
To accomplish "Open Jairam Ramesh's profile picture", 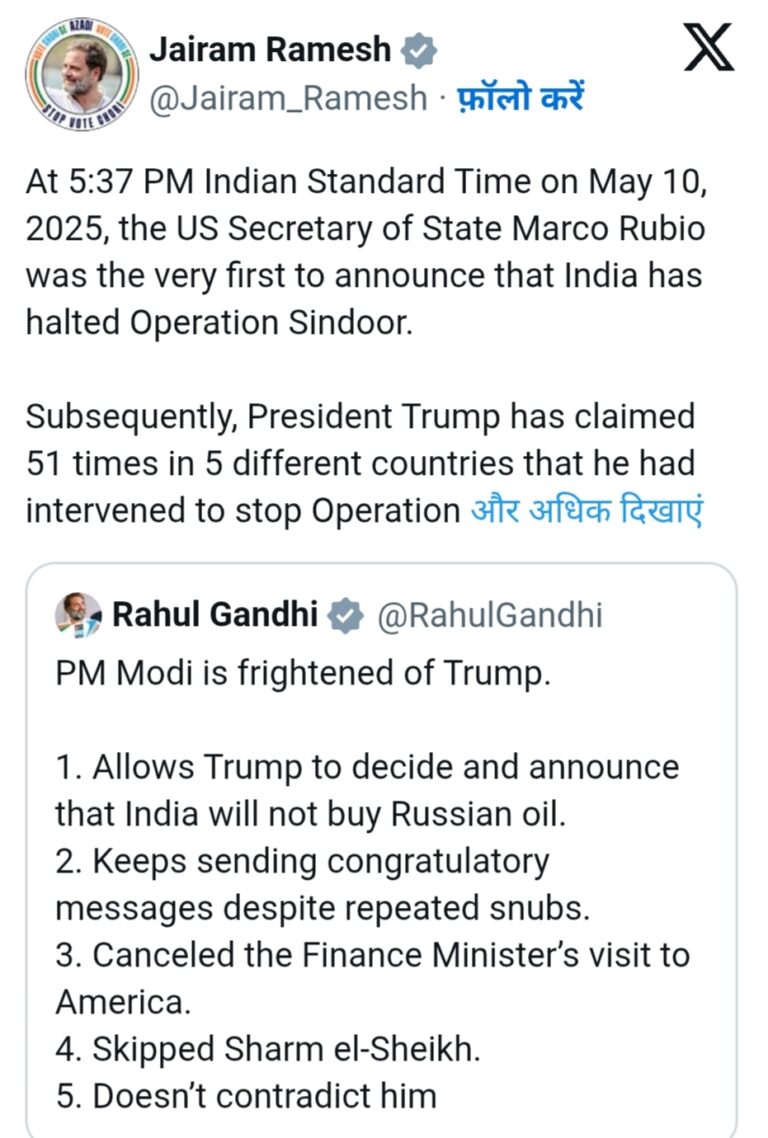I will [x=77, y=73].
